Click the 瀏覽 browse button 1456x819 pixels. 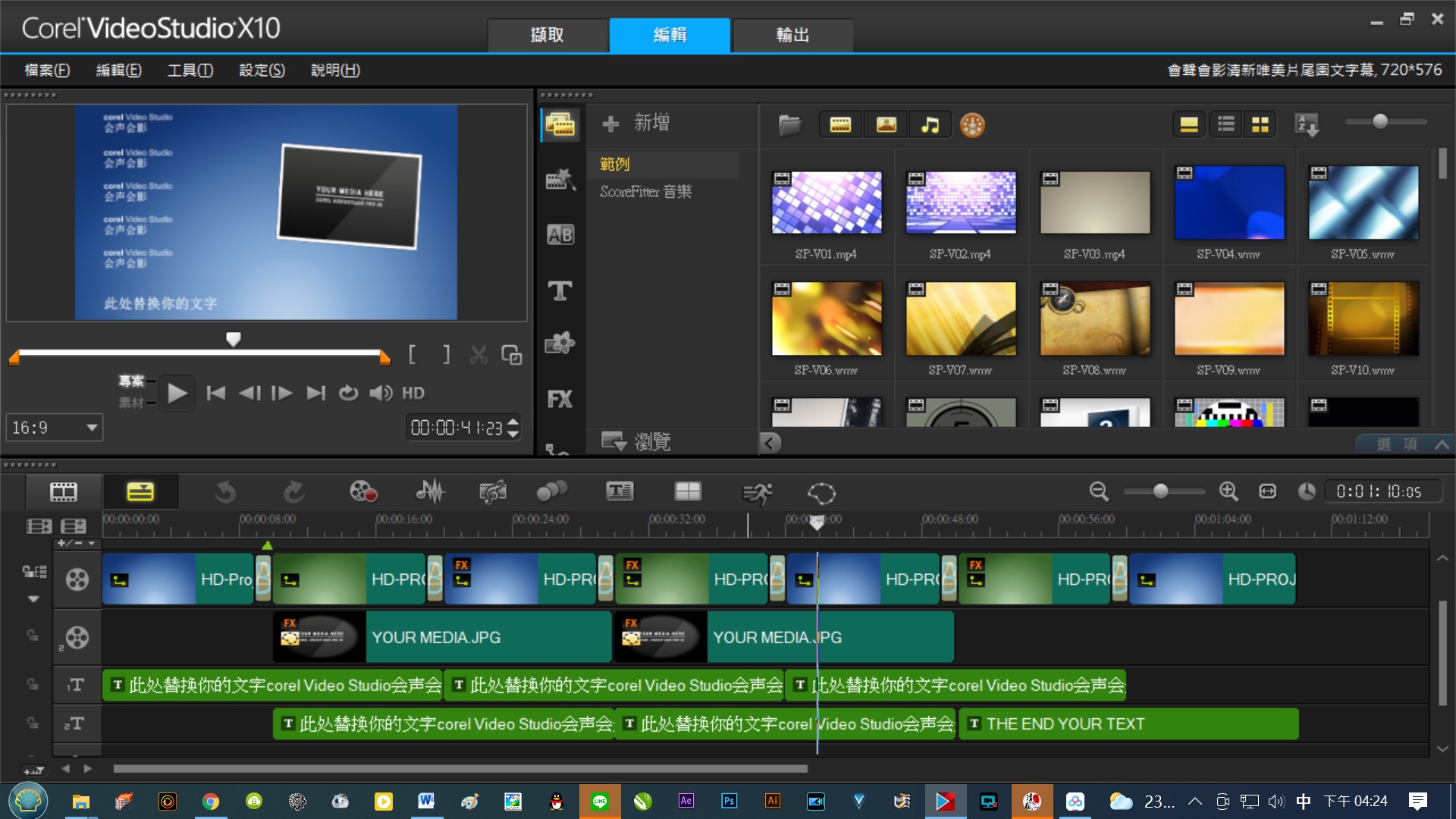[641, 440]
